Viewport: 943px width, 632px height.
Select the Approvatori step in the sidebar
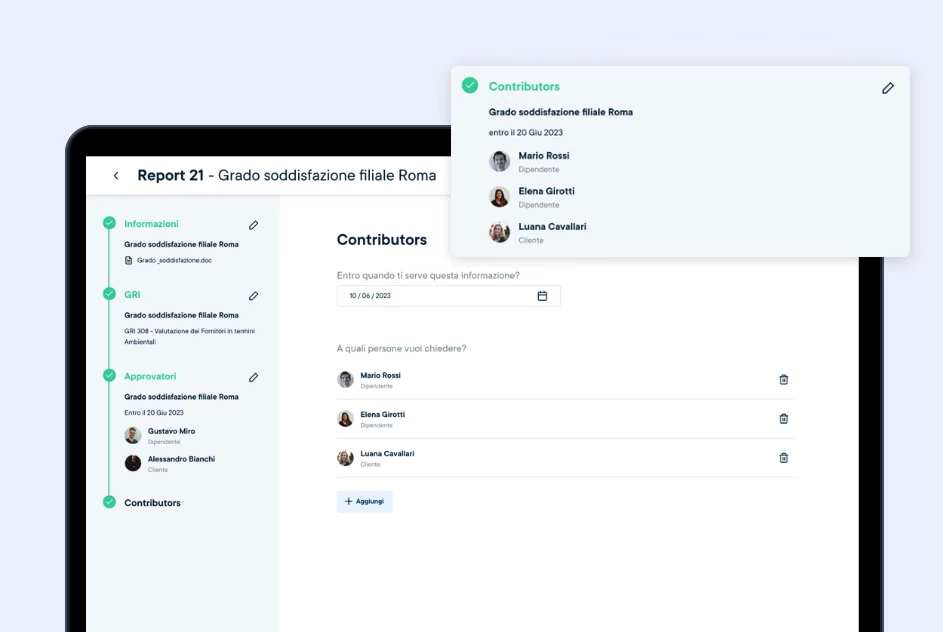tap(150, 376)
